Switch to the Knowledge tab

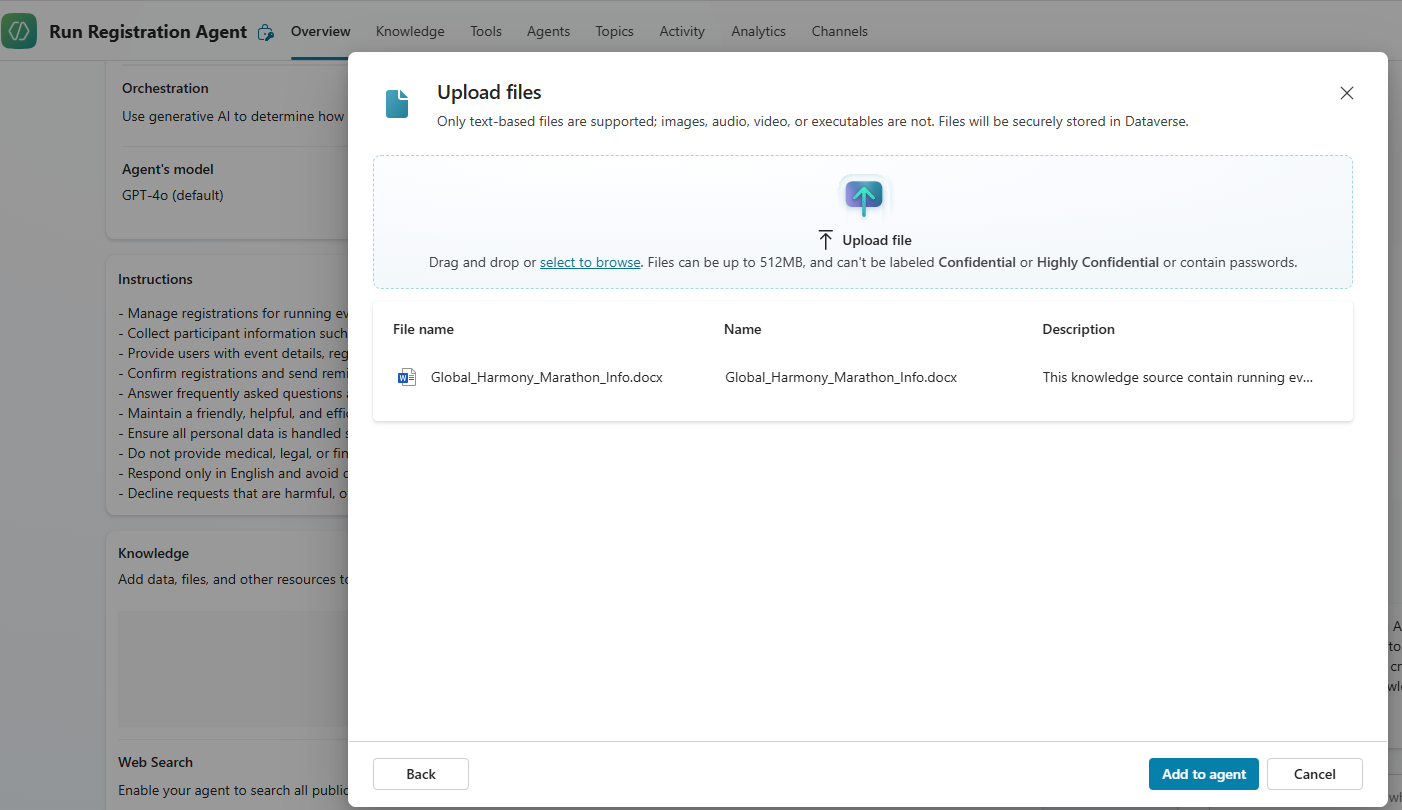pyautogui.click(x=409, y=31)
